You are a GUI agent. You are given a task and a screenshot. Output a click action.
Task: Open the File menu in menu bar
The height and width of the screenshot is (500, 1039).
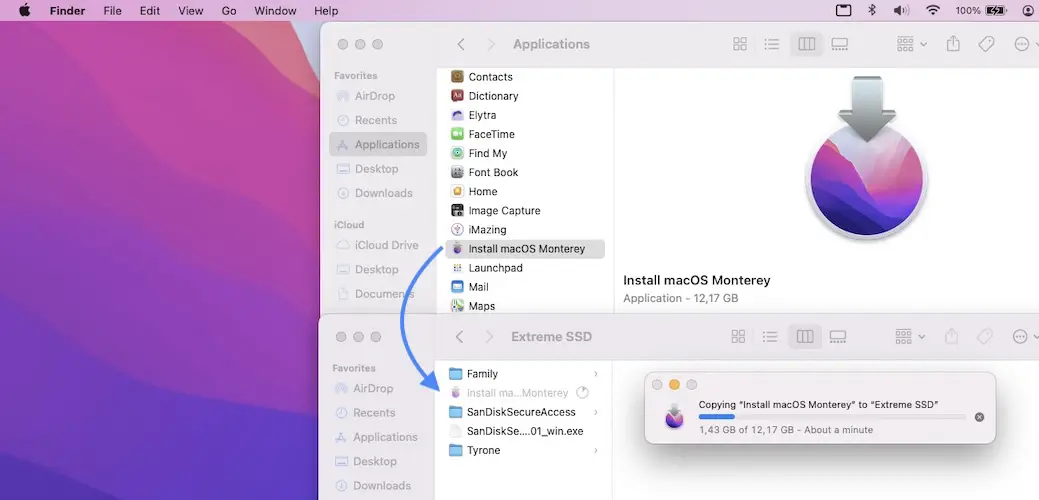click(x=113, y=10)
